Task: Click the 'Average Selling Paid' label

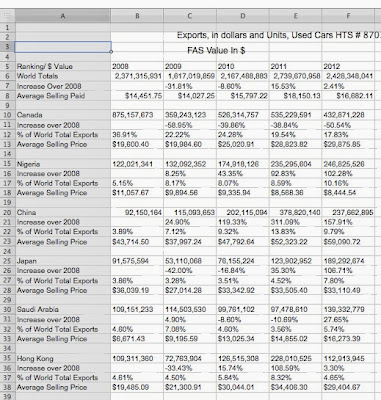Action: (51, 96)
